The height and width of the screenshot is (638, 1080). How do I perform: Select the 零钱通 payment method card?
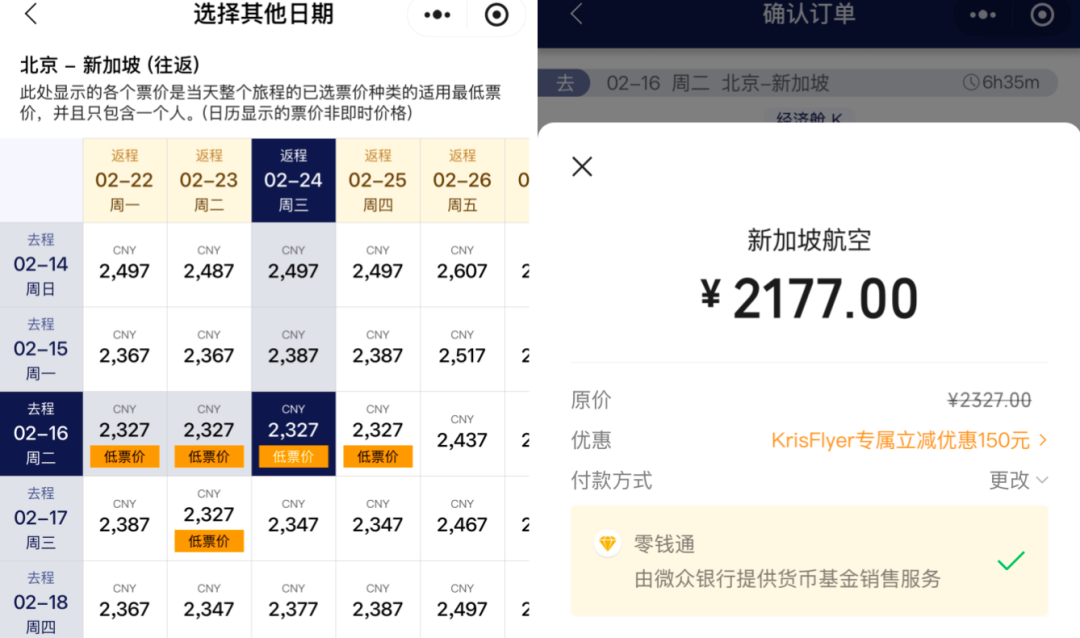pyautogui.click(x=809, y=560)
